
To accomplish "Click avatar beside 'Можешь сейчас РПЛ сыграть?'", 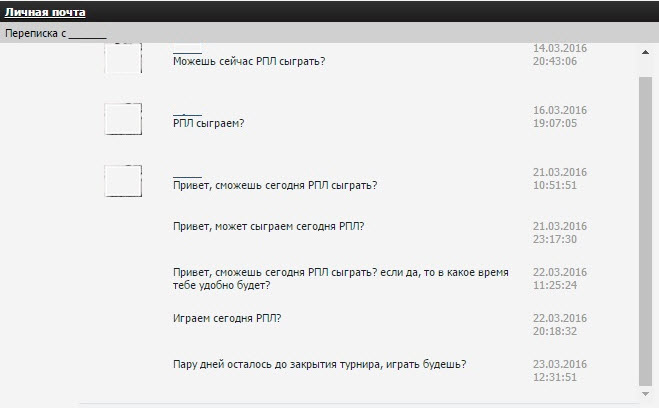I will [123, 58].
